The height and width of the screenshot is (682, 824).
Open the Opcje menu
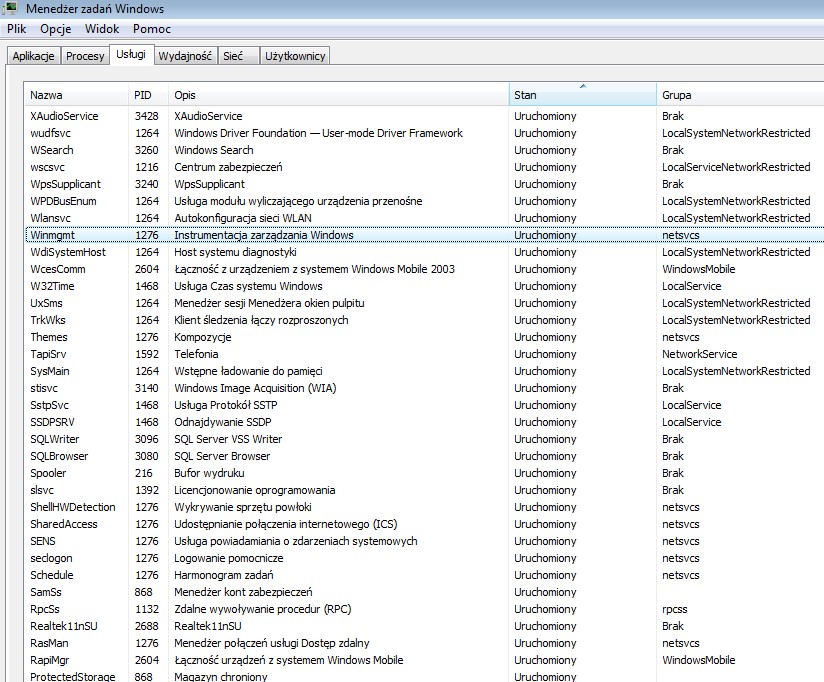[56, 29]
